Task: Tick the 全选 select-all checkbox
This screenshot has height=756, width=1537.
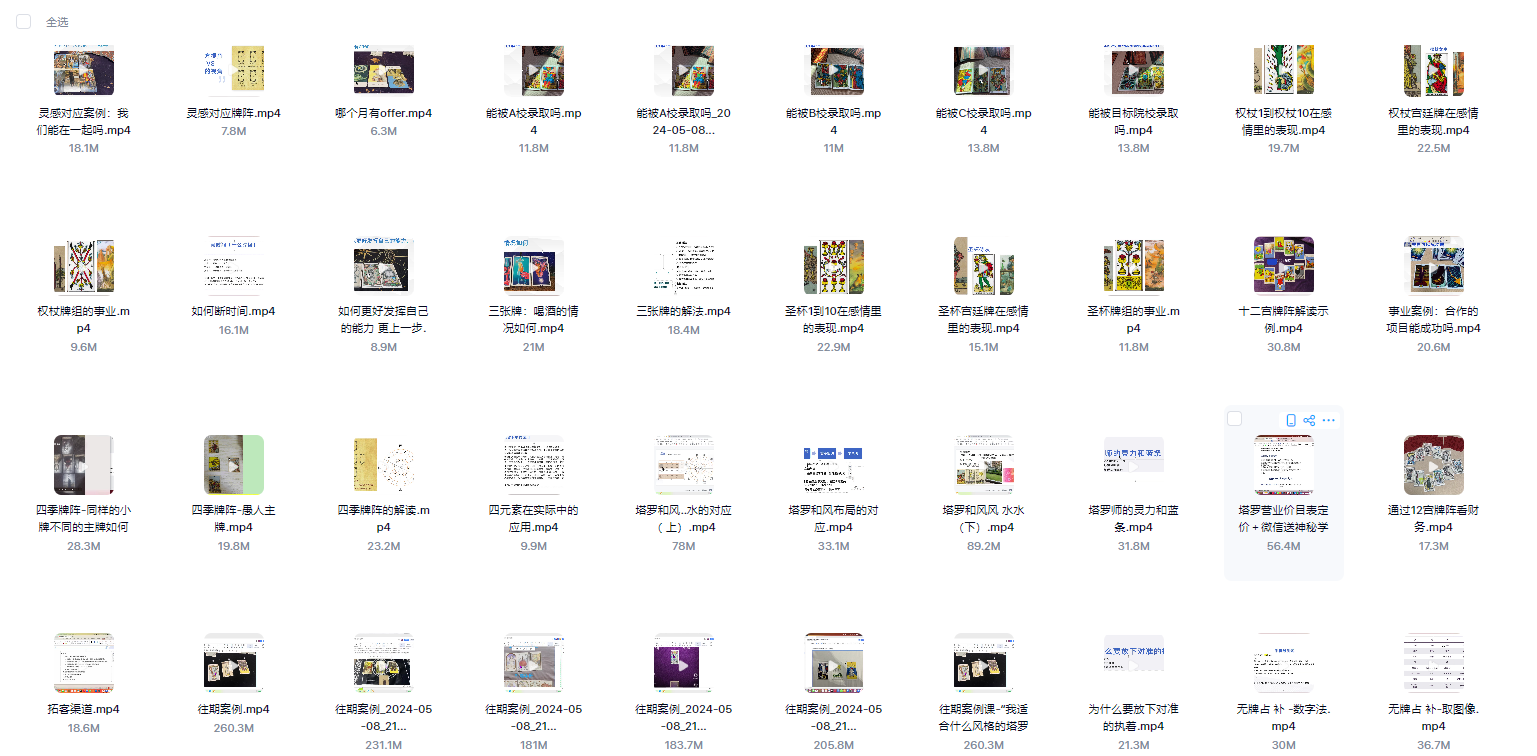Action: coord(24,22)
